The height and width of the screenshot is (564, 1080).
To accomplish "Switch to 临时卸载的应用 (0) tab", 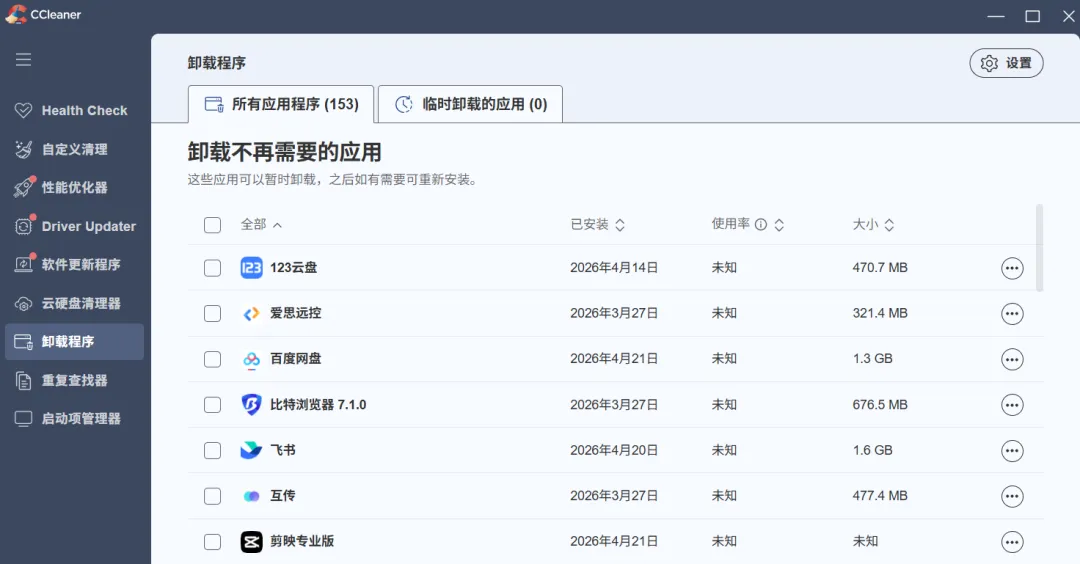I will (470, 104).
